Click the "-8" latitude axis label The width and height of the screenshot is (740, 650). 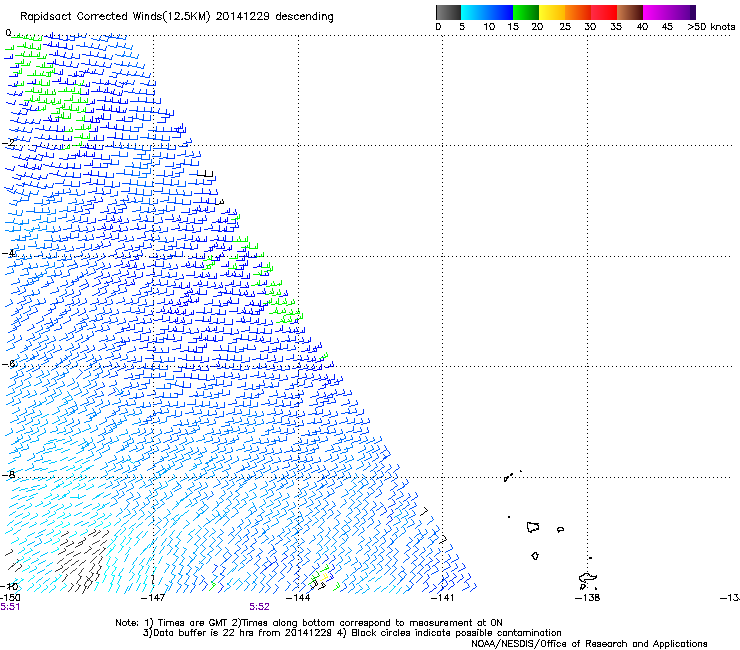[x=8, y=475]
